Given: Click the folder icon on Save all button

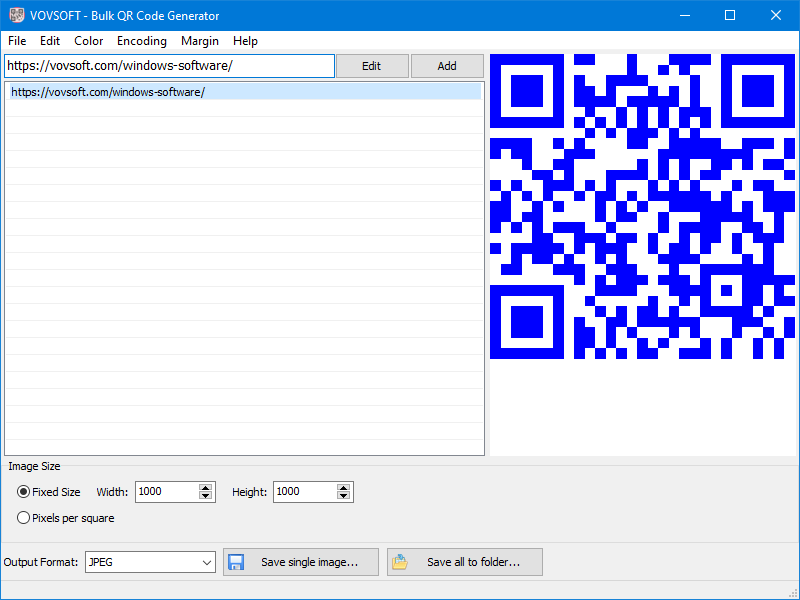Looking at the screenshot, I should 400,562.
